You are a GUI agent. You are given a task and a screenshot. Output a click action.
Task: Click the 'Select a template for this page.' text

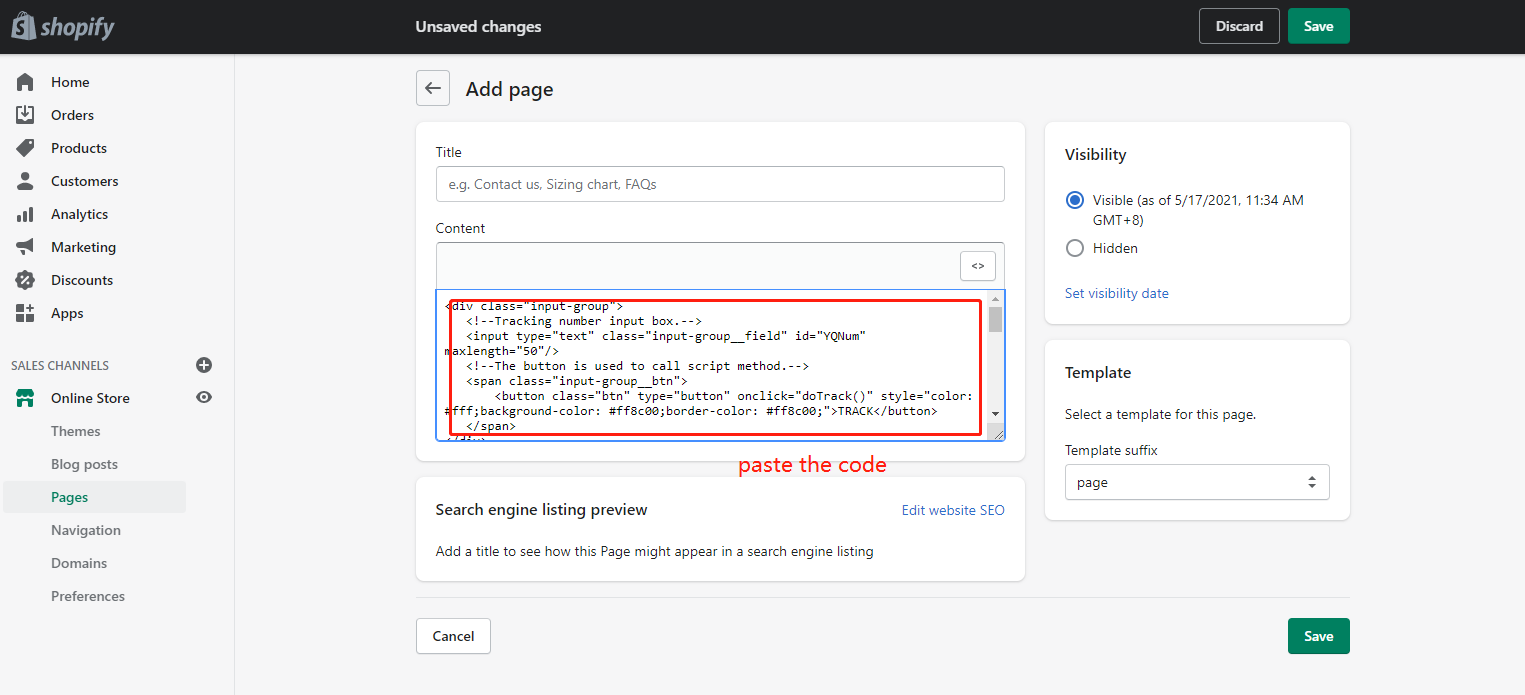[x=1160, y=414]
